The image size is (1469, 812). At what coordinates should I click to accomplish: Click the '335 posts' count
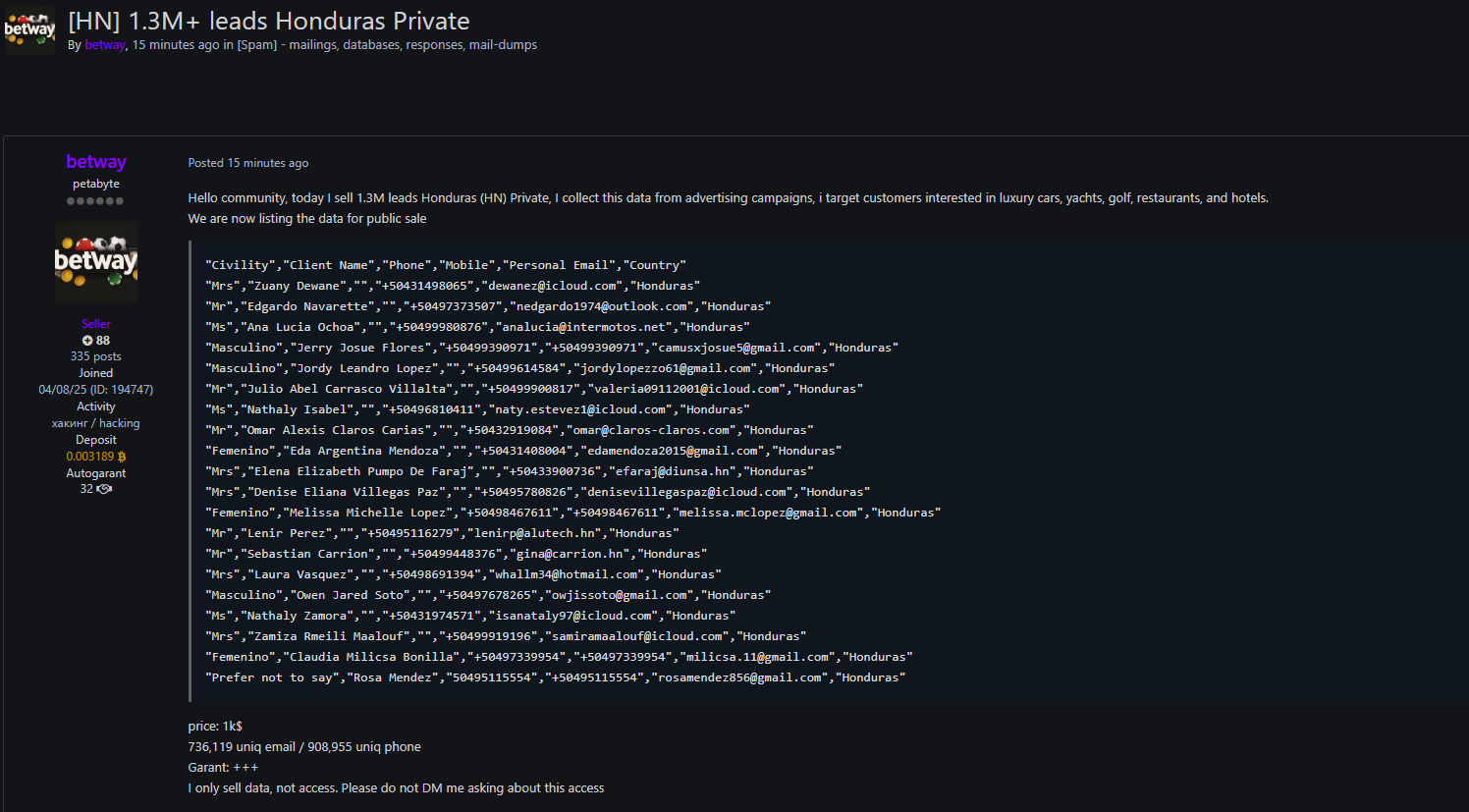(x=96, y=356)
